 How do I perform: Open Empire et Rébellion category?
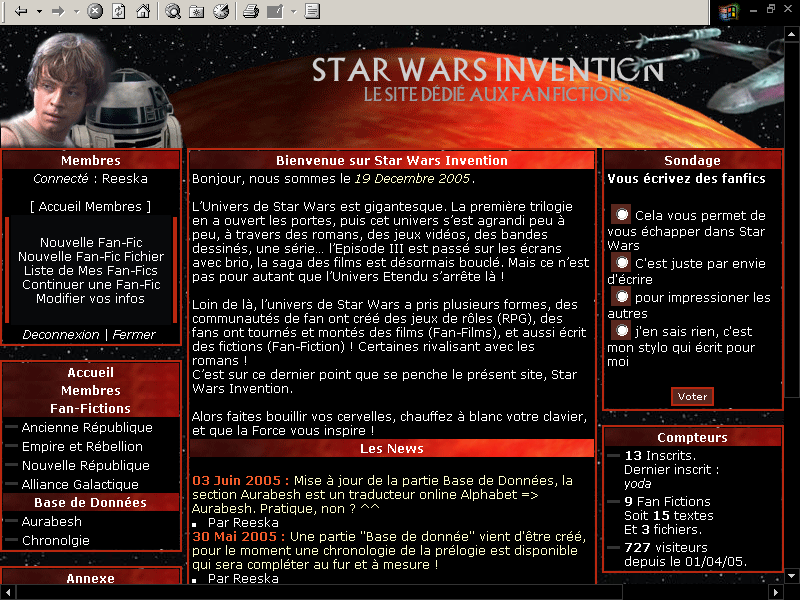[x=82, y=446]
